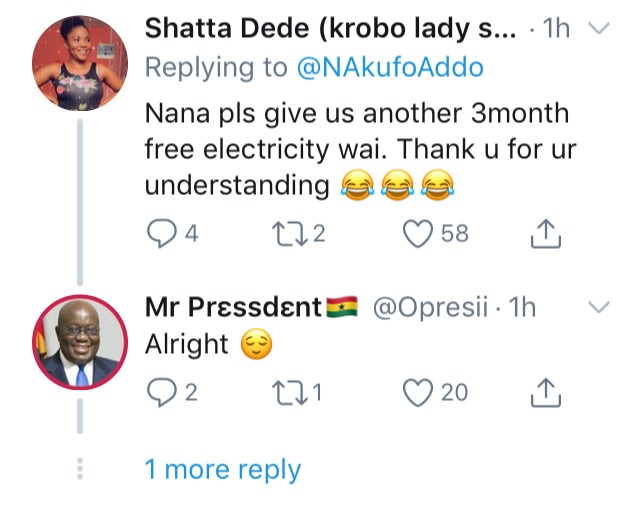Screen dimensions: 640x507
Task: Open Shatta Dede's profile picture
Action: click(78, 61)
